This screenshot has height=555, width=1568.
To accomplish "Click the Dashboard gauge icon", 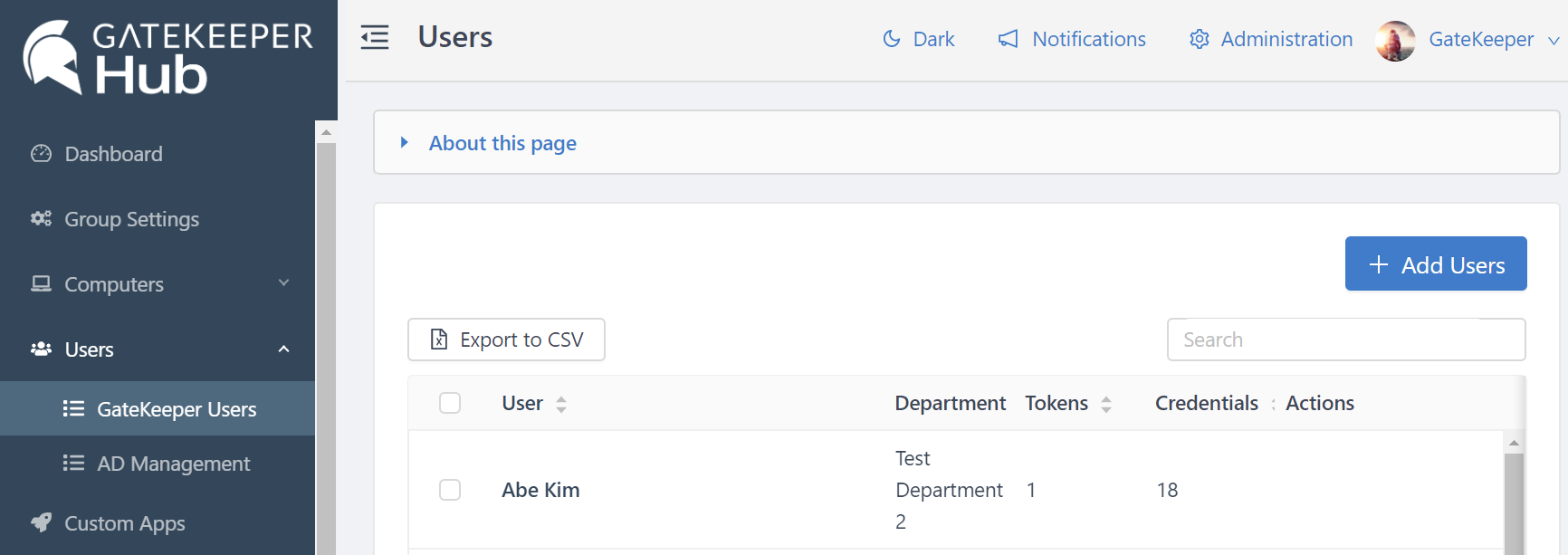I will pyautogui.click(x=41, y=154).
